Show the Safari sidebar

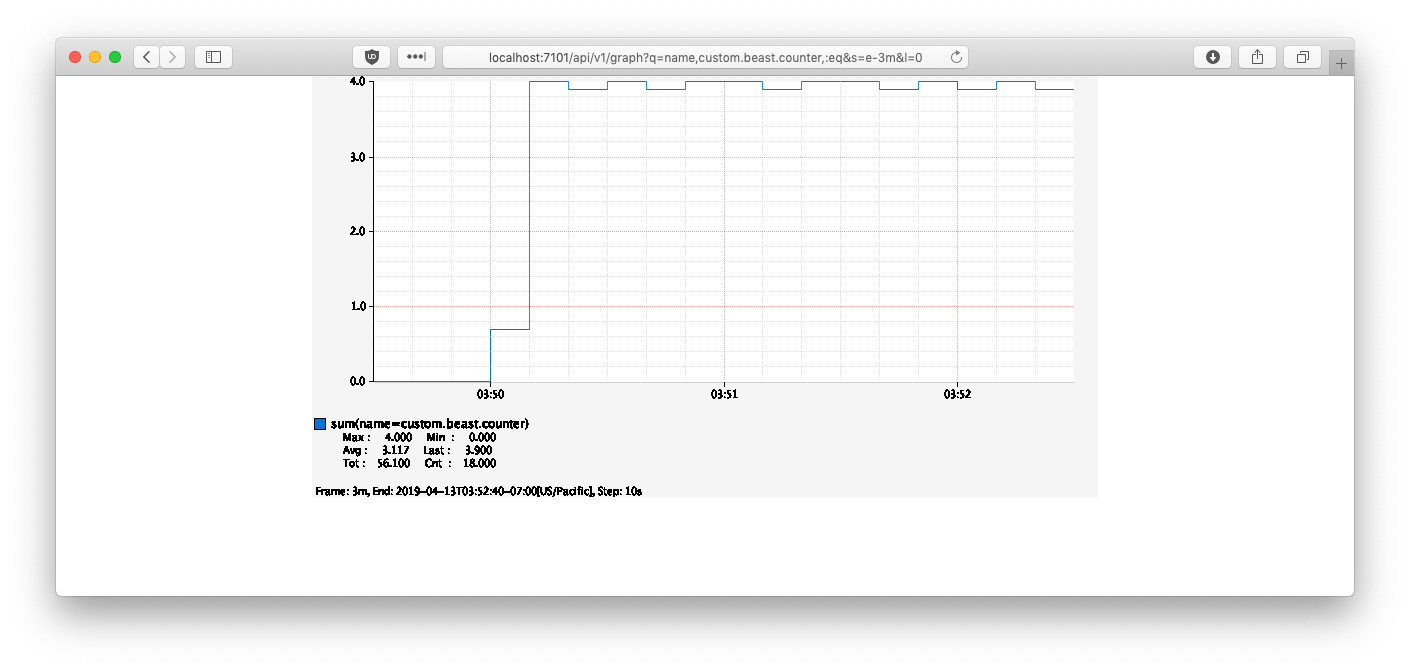pyautogui.click(x=213, y=57)
